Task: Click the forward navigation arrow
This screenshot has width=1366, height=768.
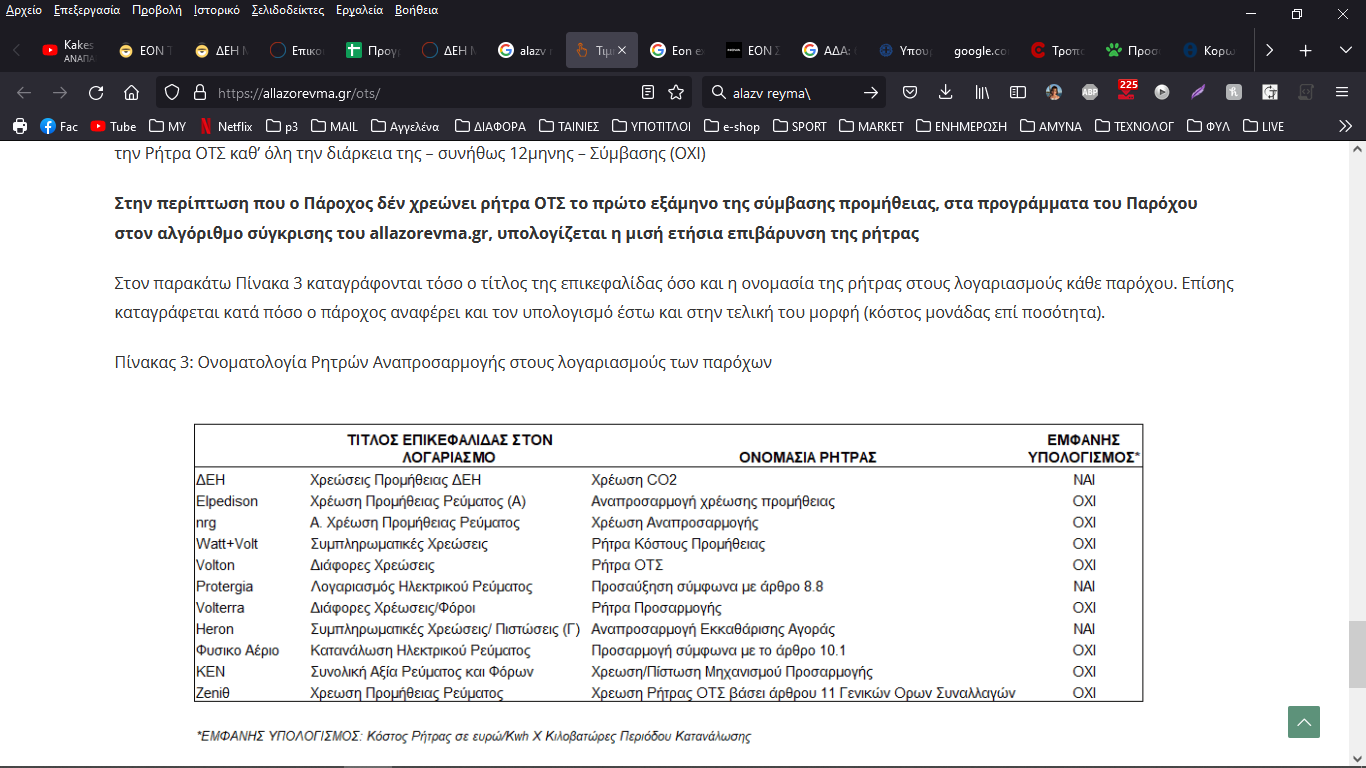Action: tap(60, 92)
